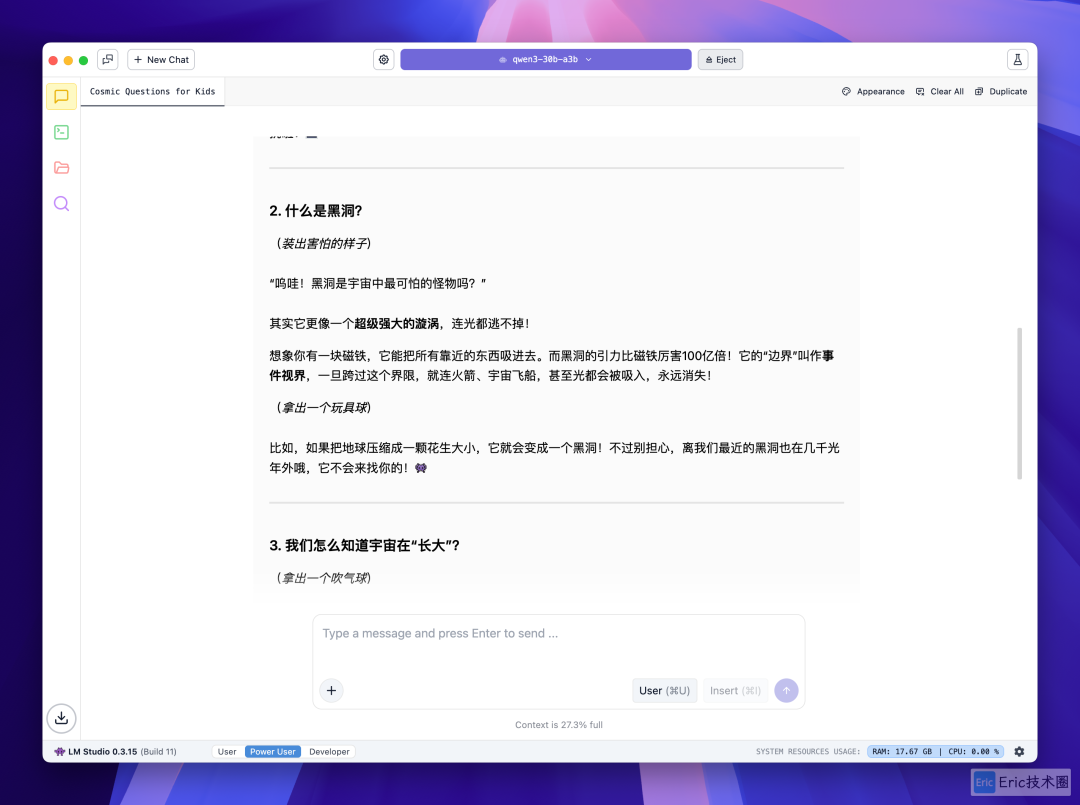Click heading 3. 我们怎么知道宇宙在“长大”?
The height and width of the screenshot is (805, 1080).
(x=364, y=545)
